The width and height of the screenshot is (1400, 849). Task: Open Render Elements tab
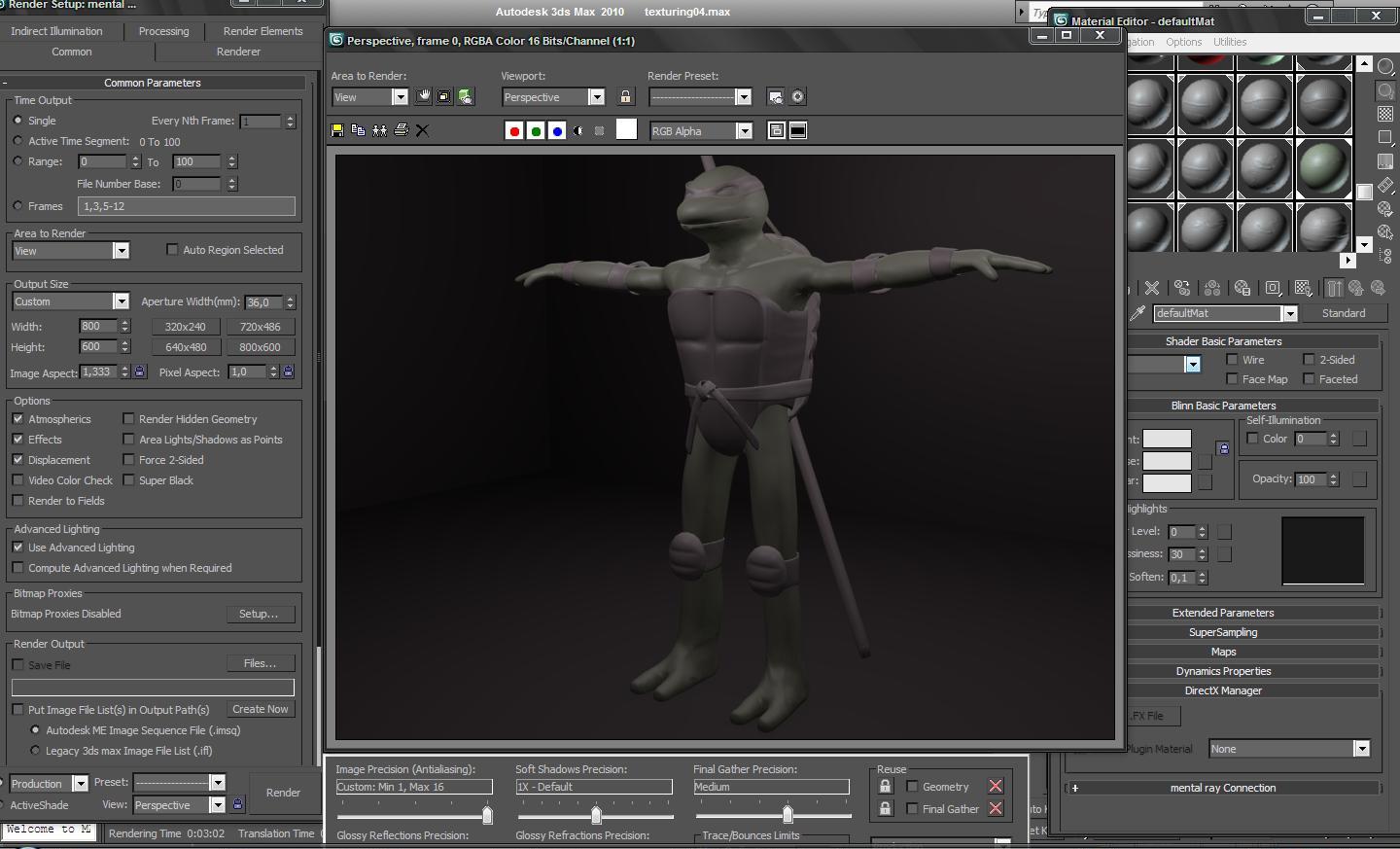262,31
